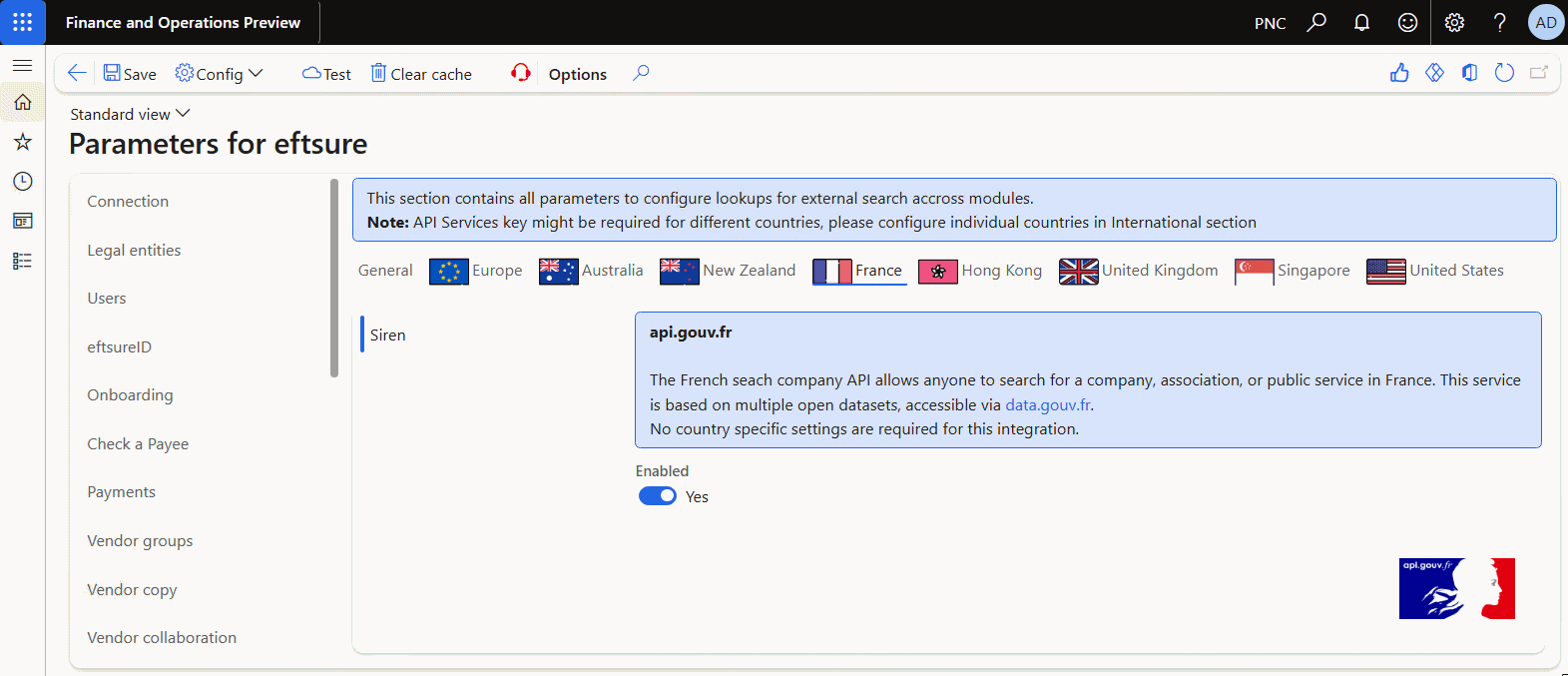Open the notifications bell
The image size is (1568, 676).
1361,22
